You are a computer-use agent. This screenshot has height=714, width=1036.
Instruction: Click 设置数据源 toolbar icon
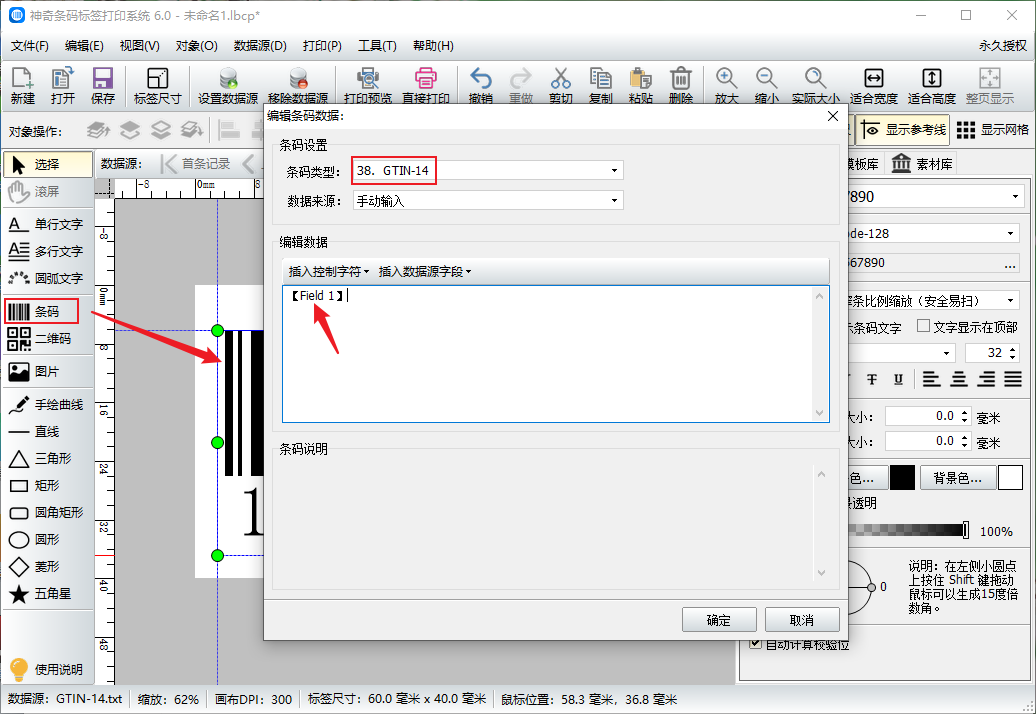click(x=228, y=85)
